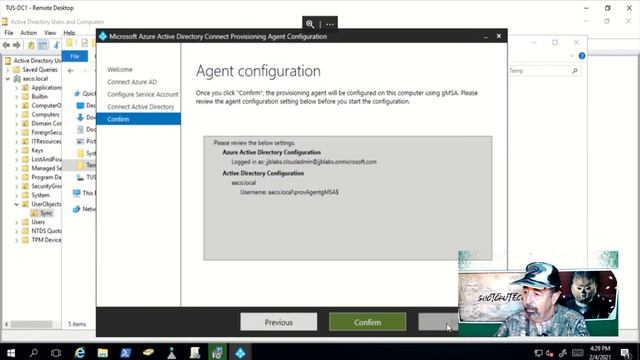
Task: Select aaco.local domain in tree
Action: [35, 79]
